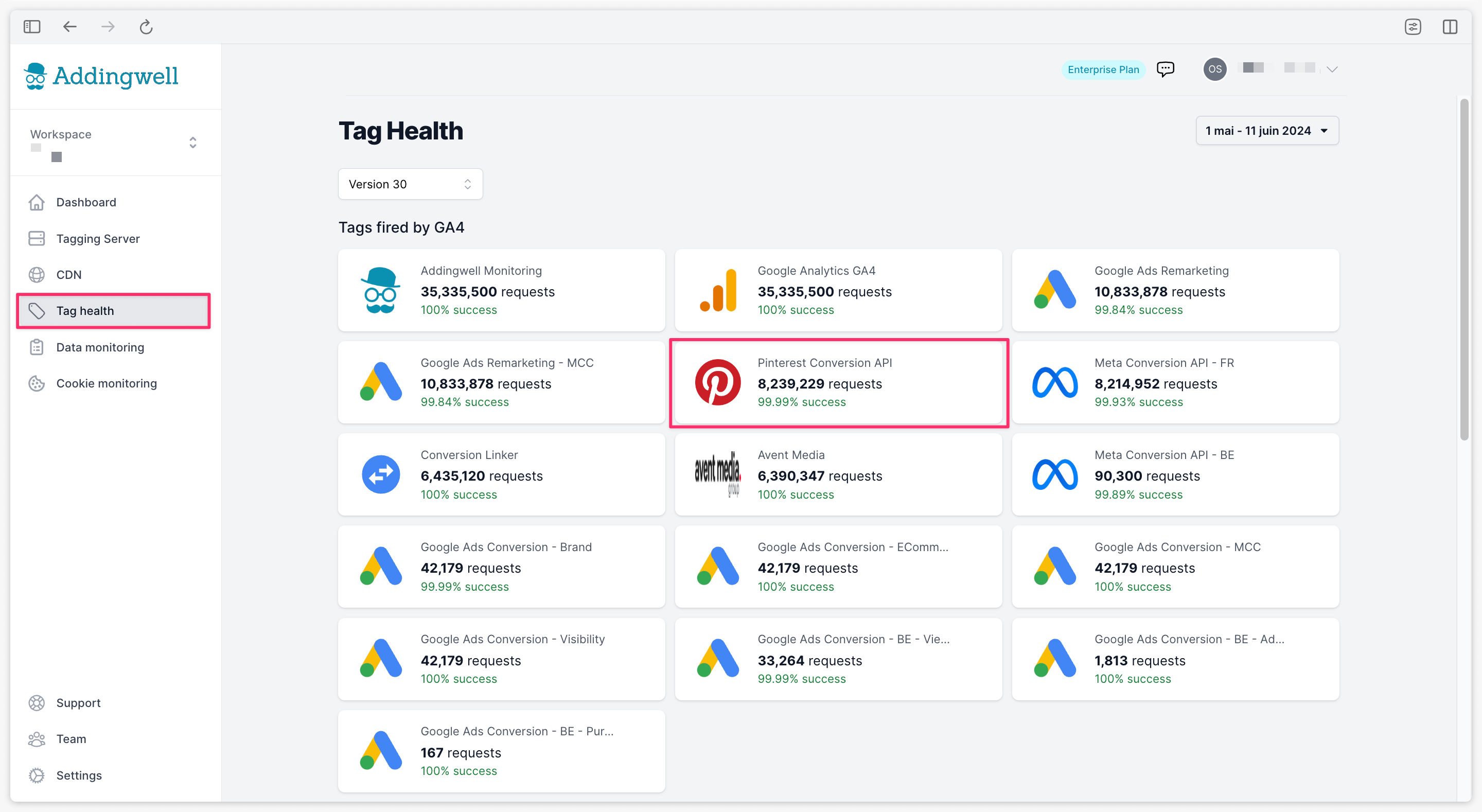
Task: Open Tagging Server page
Action: tap(98, 238)
